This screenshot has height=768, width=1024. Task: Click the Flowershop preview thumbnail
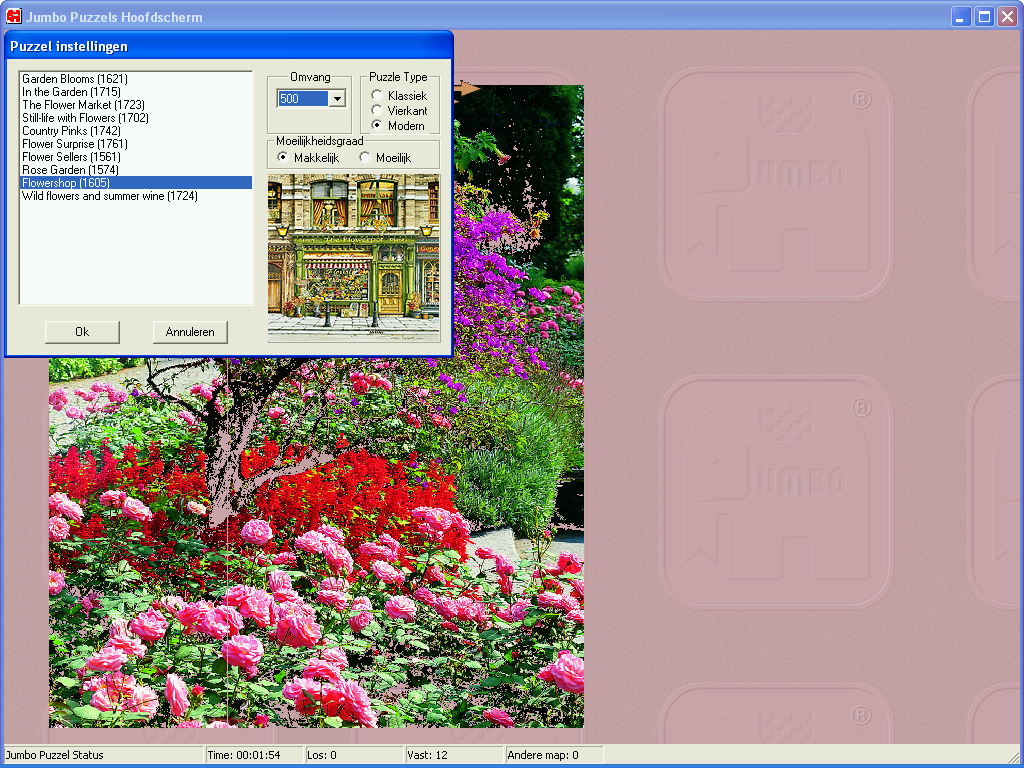point(354,258)
